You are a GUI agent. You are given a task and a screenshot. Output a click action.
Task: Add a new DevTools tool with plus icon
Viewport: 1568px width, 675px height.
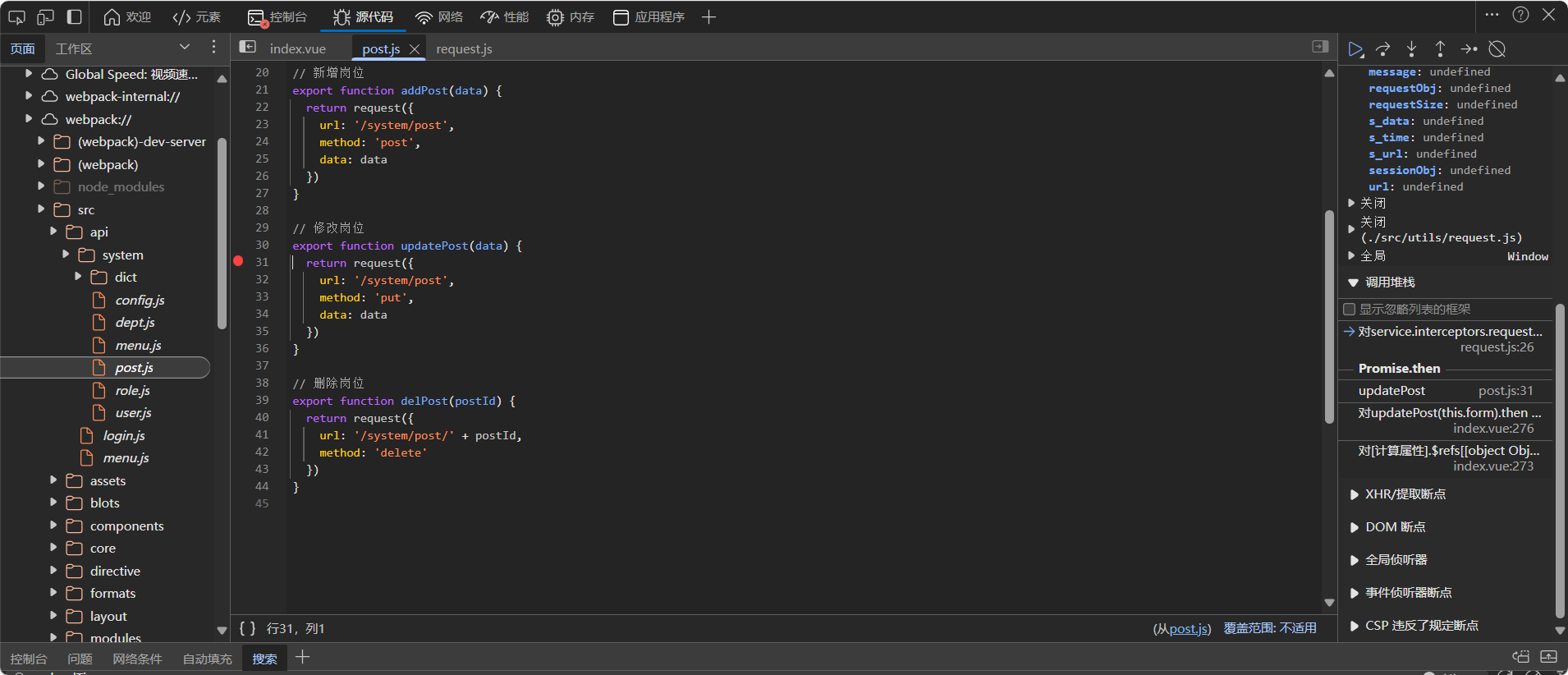[x=709, y=16]
